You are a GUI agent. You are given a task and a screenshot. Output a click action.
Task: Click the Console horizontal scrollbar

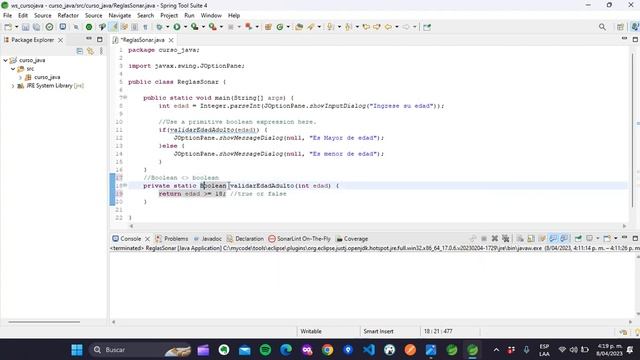[x=371, y=322]
